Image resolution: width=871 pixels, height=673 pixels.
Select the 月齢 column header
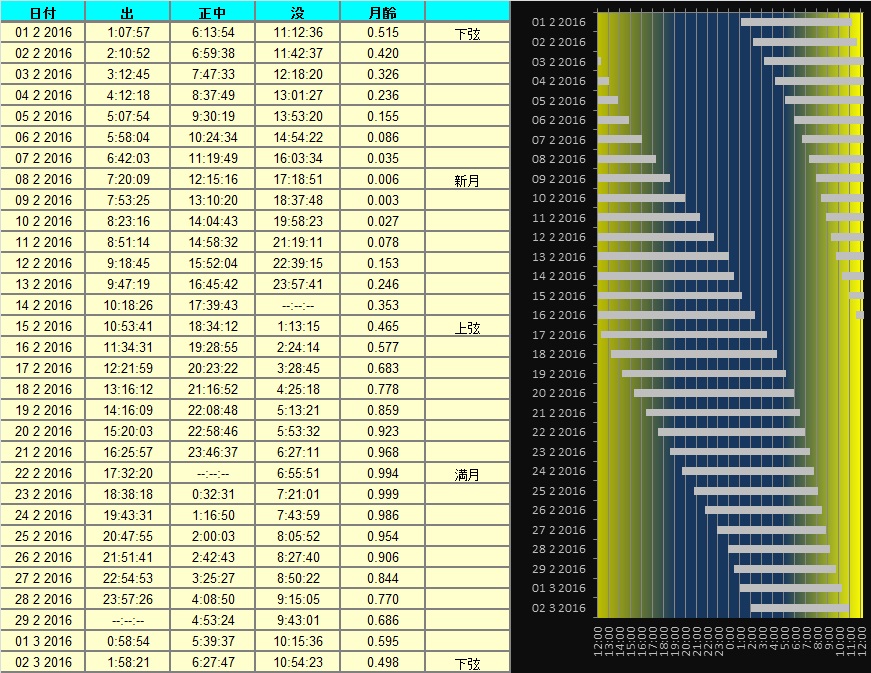(x=383, y=11)
